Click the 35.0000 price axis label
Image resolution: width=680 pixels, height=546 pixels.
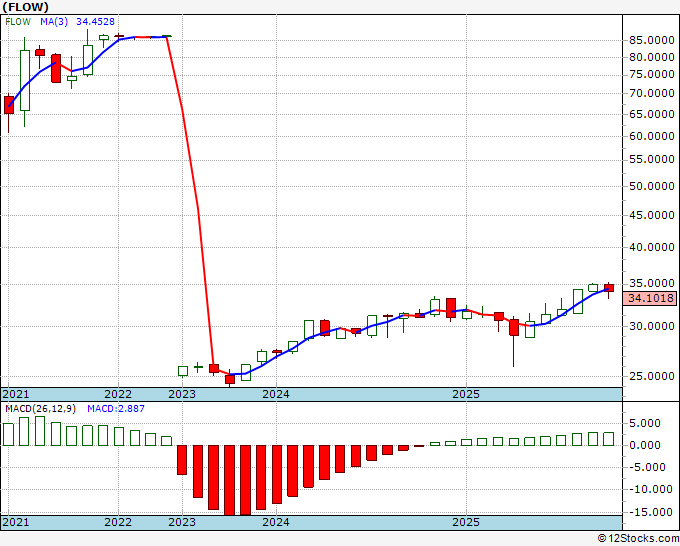pos(651,284)
